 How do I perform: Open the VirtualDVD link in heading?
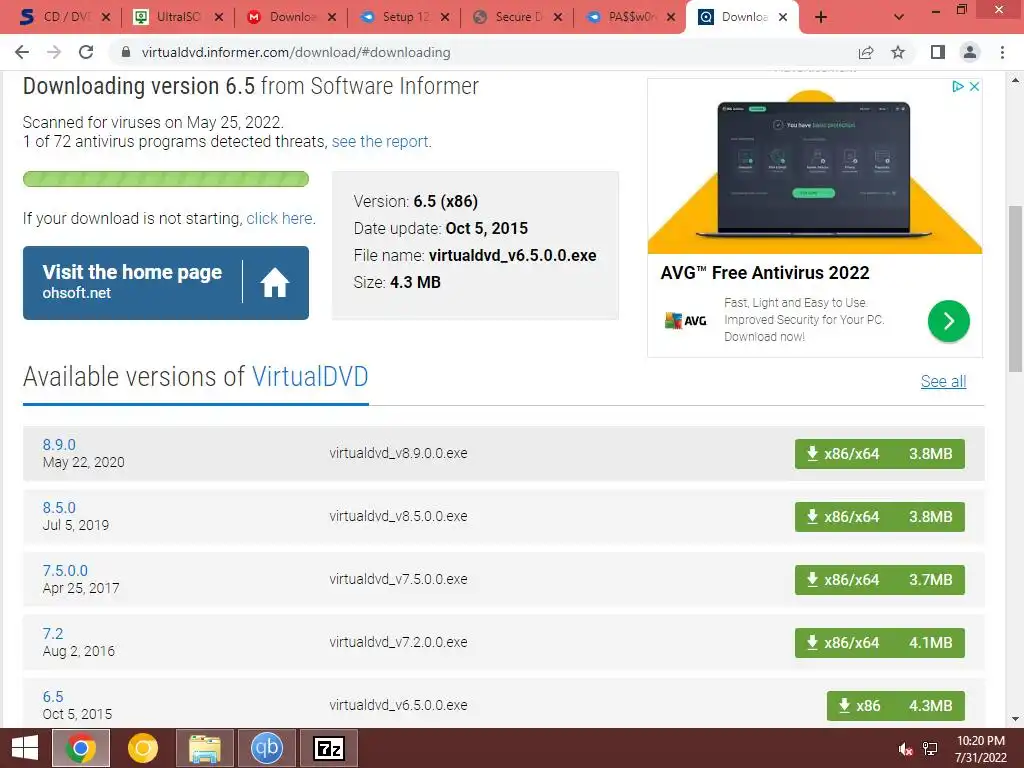tap(310, 377)
